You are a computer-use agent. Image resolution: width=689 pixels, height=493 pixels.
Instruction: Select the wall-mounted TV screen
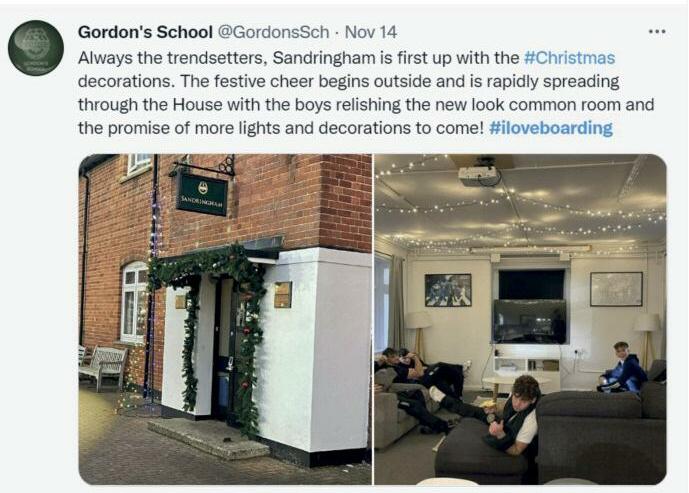(530, 321)
